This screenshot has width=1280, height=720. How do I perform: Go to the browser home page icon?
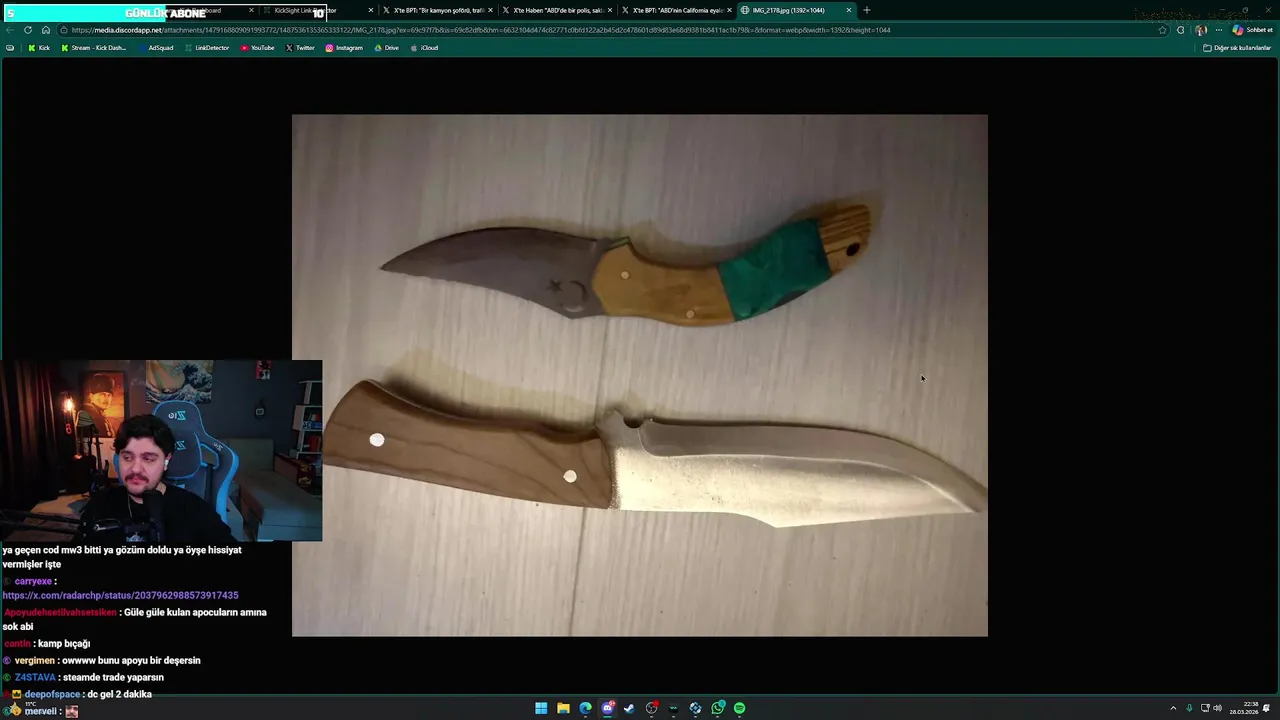(45, 30)
